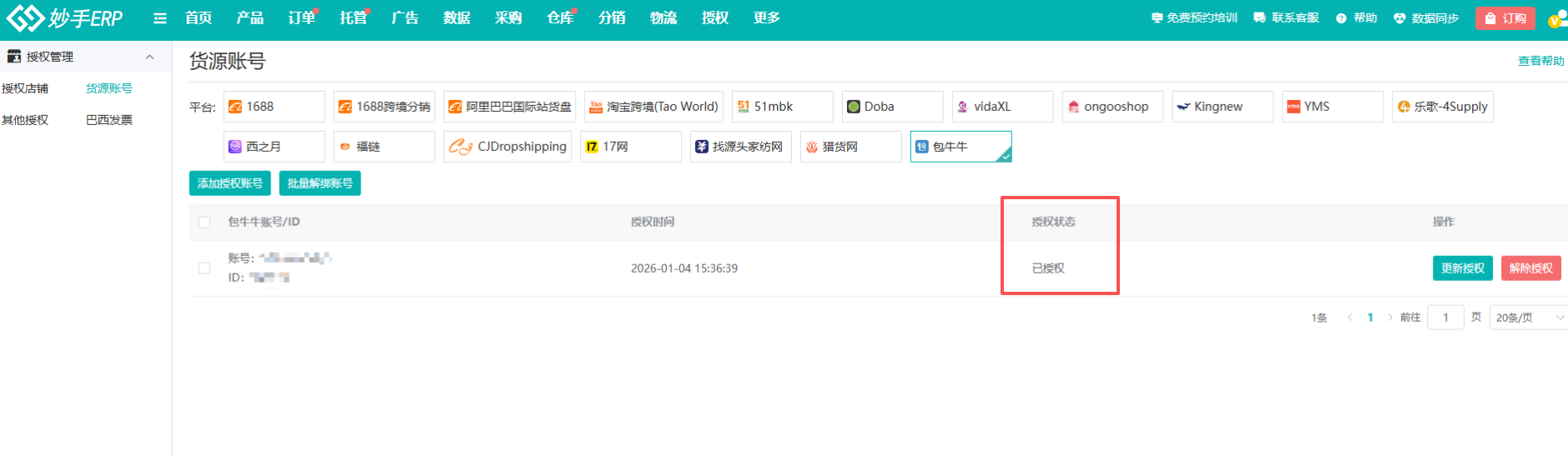1568x456 pixels.
Task: Click the 2026-01-04 15:36:39 timestamp
Action: tap(684, 268)
